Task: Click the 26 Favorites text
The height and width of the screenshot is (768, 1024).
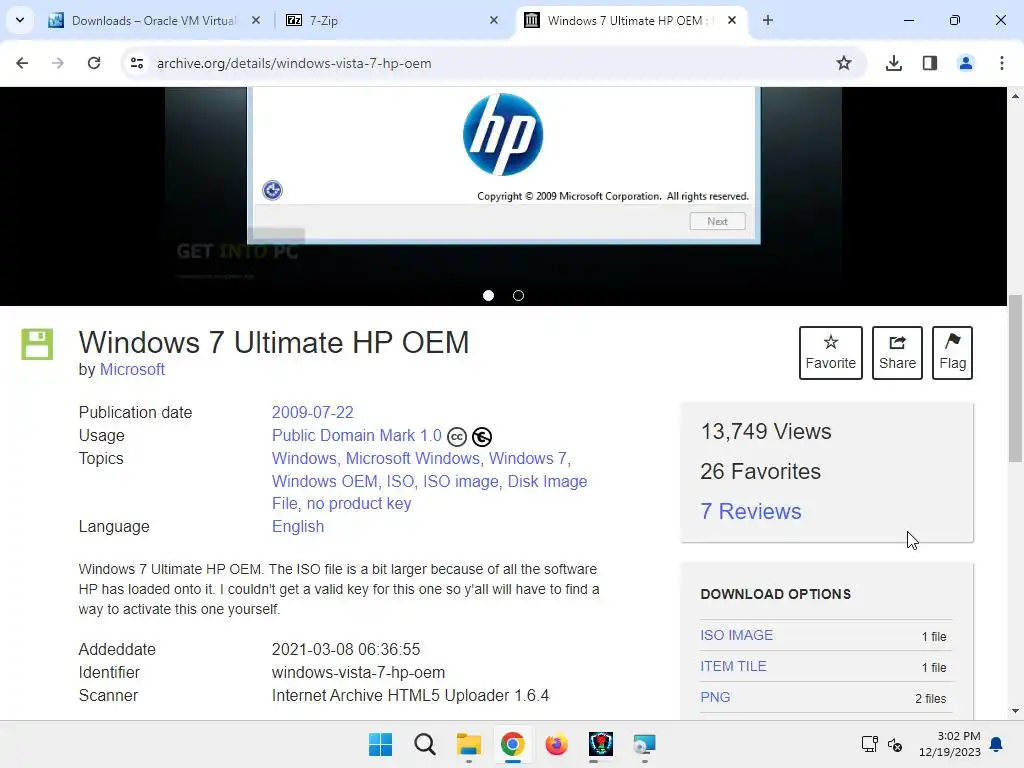Action: 760,472
